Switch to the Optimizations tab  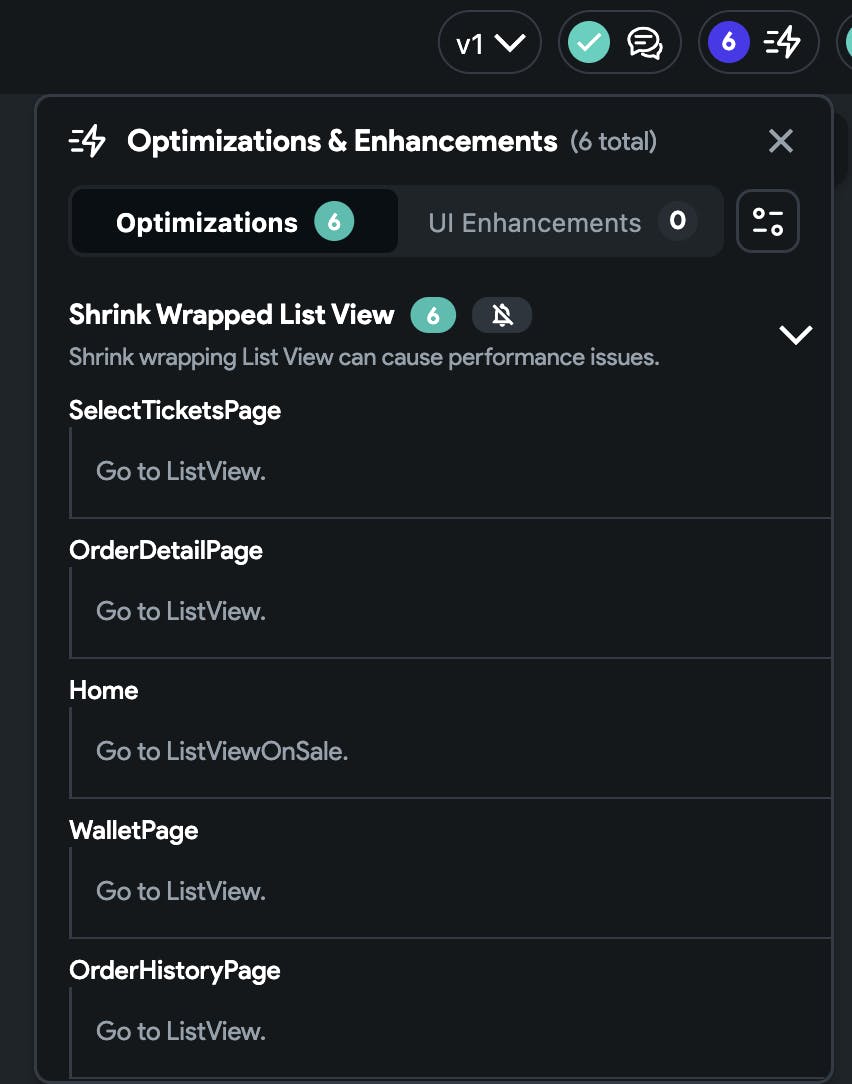(x=234, y=222)
